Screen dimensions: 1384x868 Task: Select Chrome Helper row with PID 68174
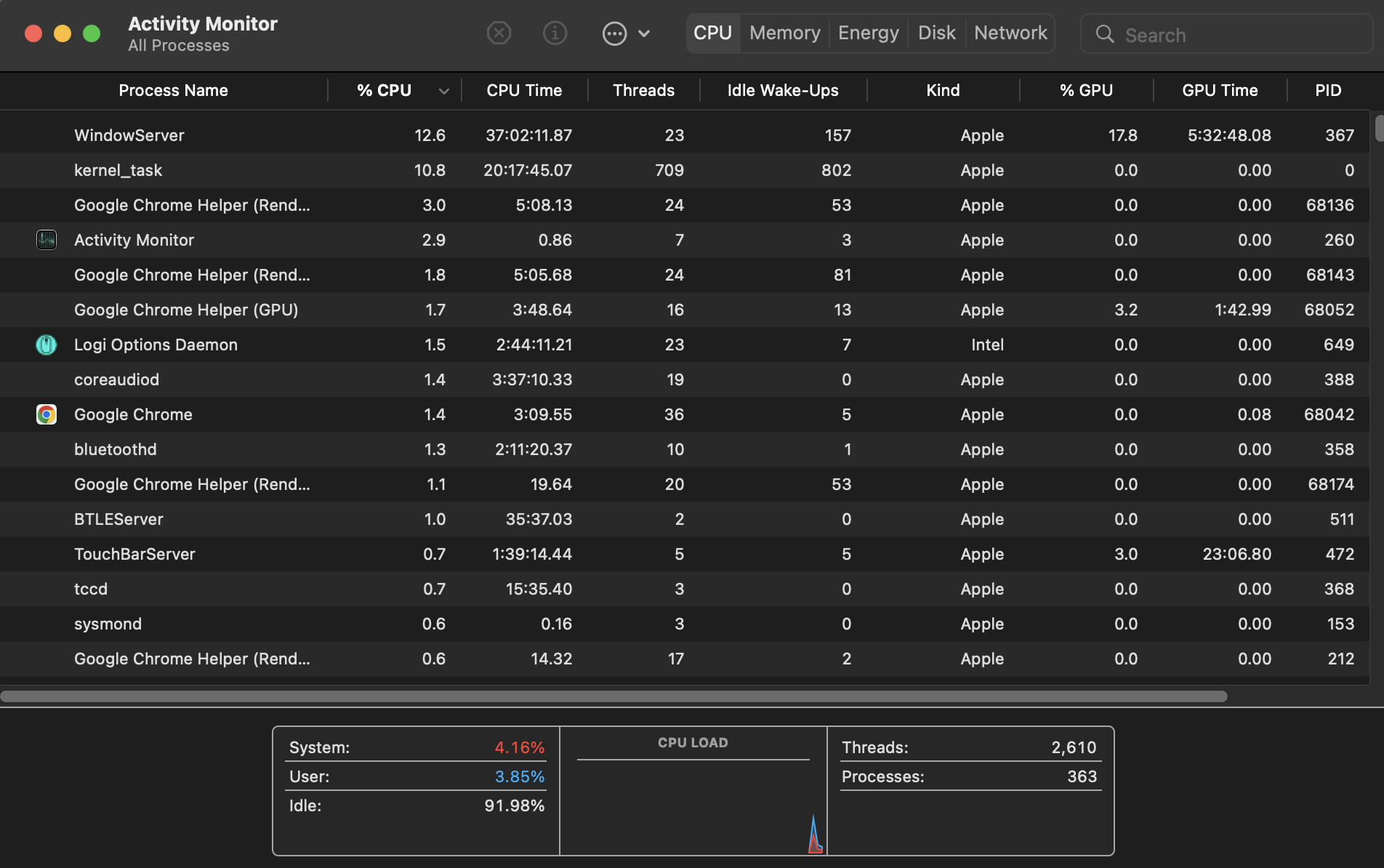685,484
